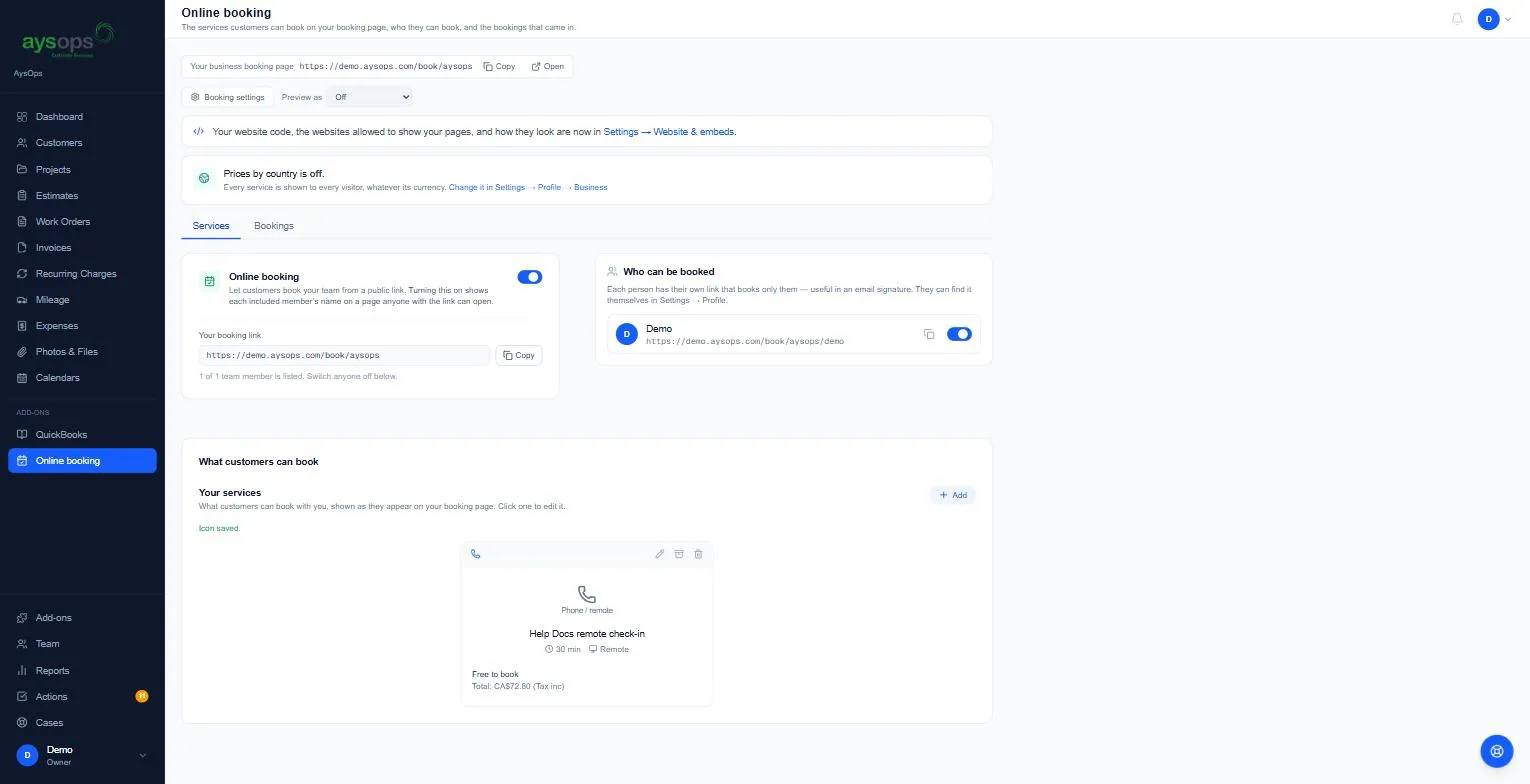
Task: Add a new service with the Add button
Action: click(953, 495)
